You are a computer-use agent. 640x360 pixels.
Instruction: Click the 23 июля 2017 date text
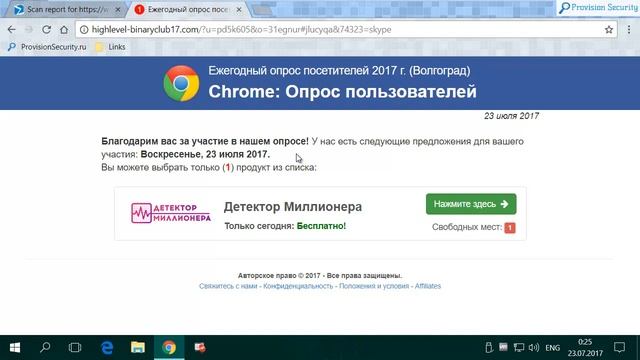point(511,116)
